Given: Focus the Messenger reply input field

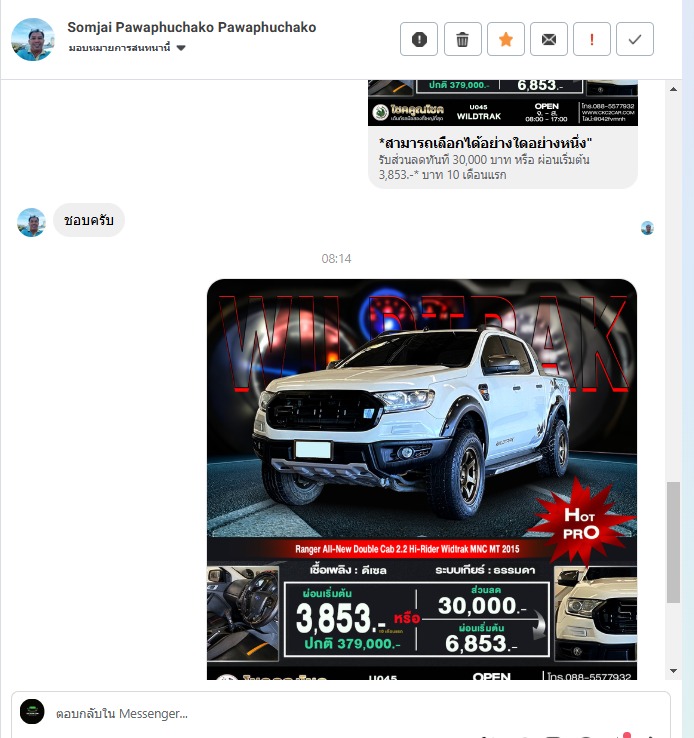Looking at the screenshot, I should [x=341, y=714].
